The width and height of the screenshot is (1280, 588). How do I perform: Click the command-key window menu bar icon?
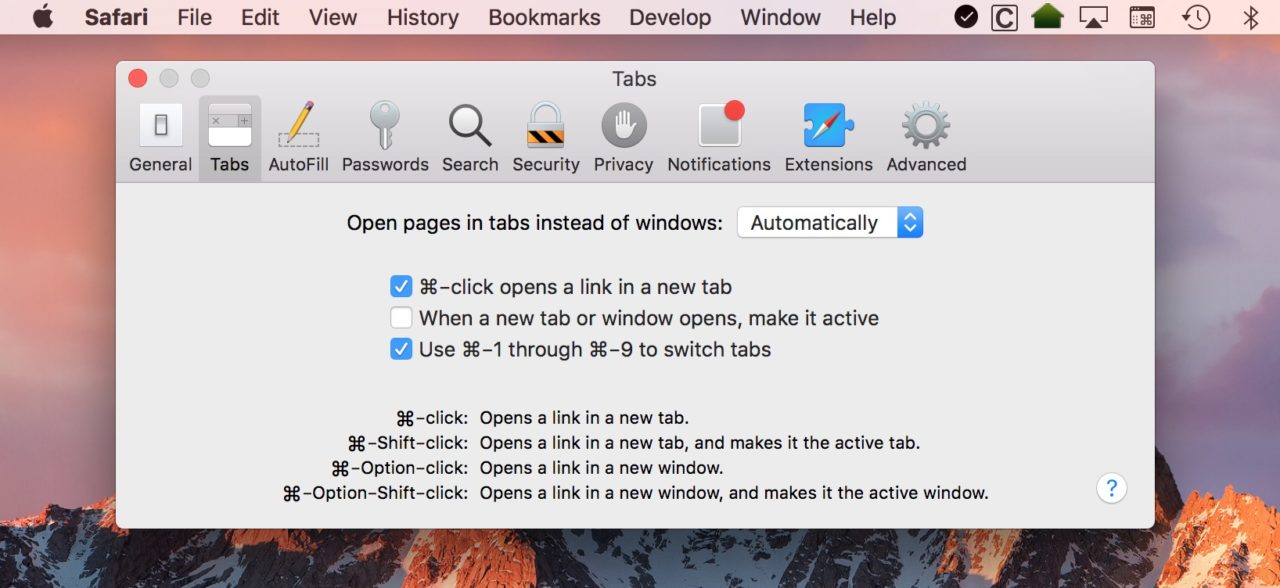click(x=1142, y=17)
